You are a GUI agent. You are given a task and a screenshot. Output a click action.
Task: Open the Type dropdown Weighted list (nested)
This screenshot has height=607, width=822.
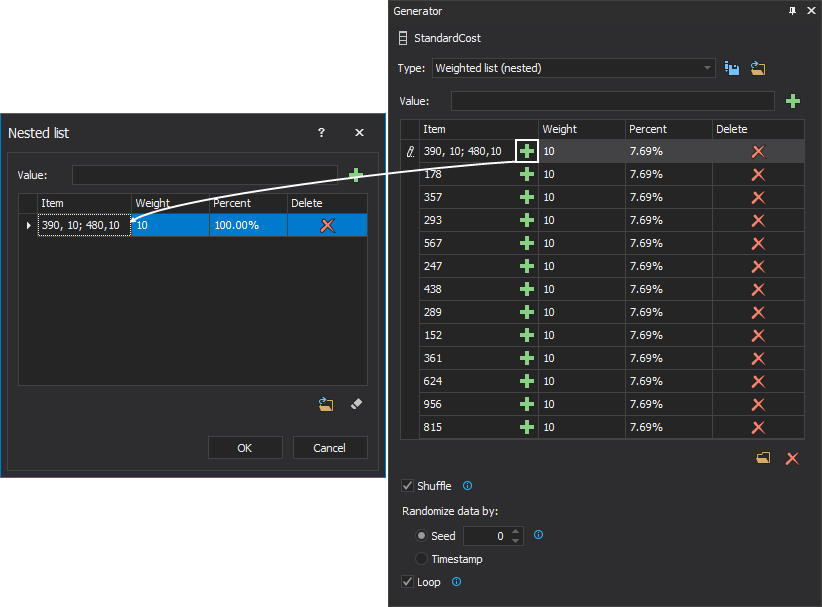[574, 68]
